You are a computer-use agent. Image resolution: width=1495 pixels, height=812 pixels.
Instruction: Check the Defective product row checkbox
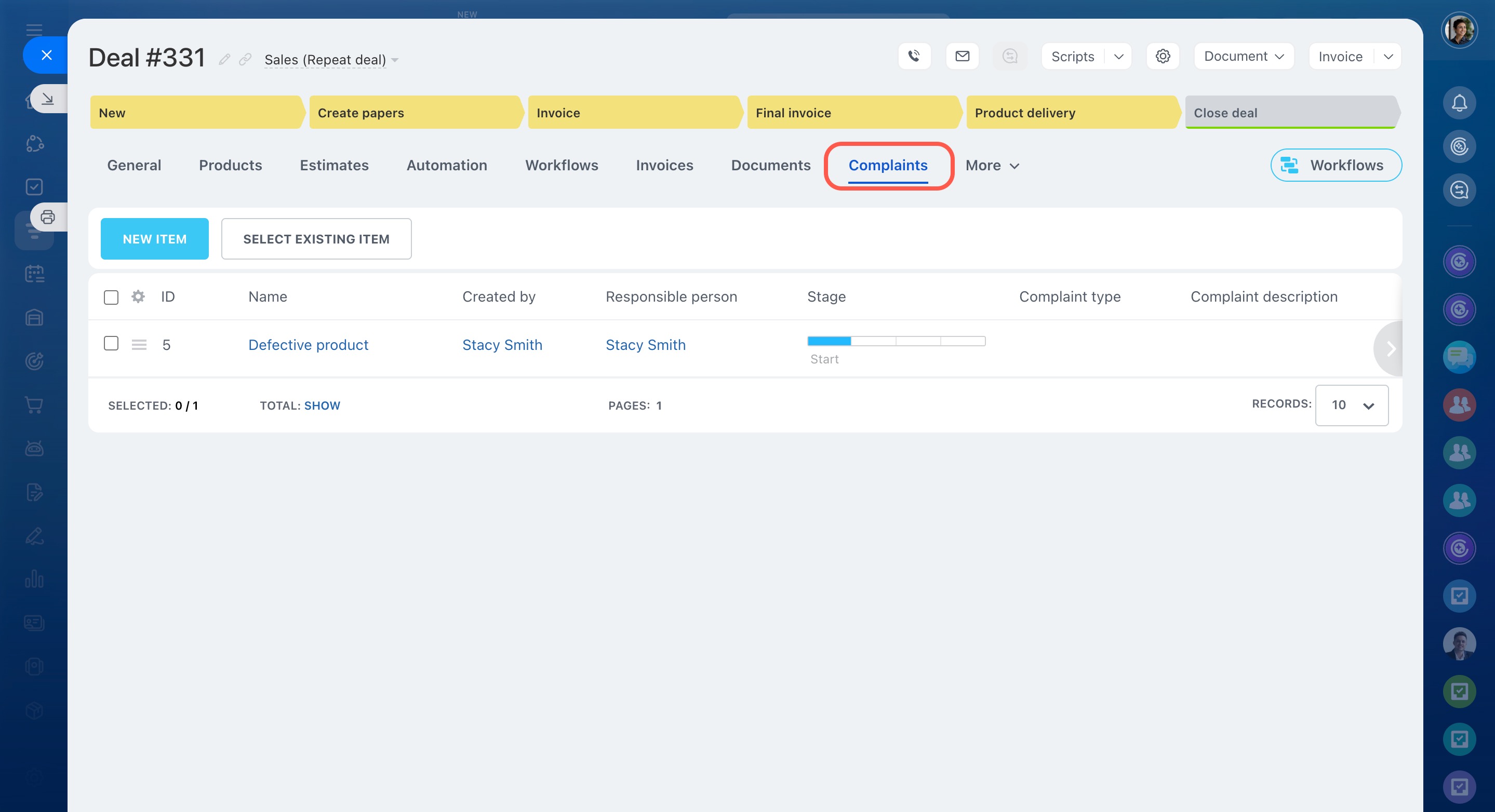[x=111, y=343]
